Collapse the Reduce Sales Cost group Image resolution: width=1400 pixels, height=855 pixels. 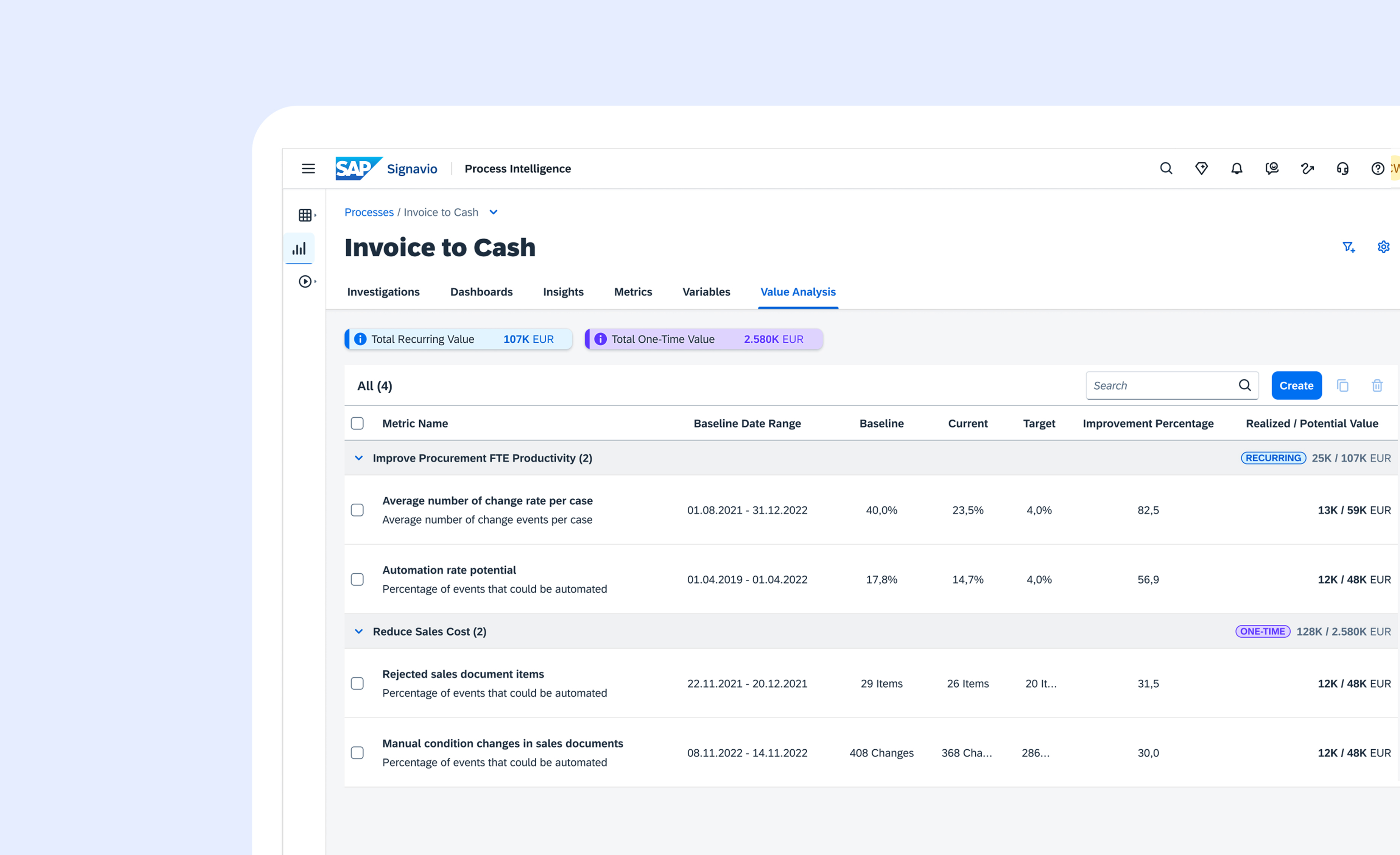pos(358,632)
